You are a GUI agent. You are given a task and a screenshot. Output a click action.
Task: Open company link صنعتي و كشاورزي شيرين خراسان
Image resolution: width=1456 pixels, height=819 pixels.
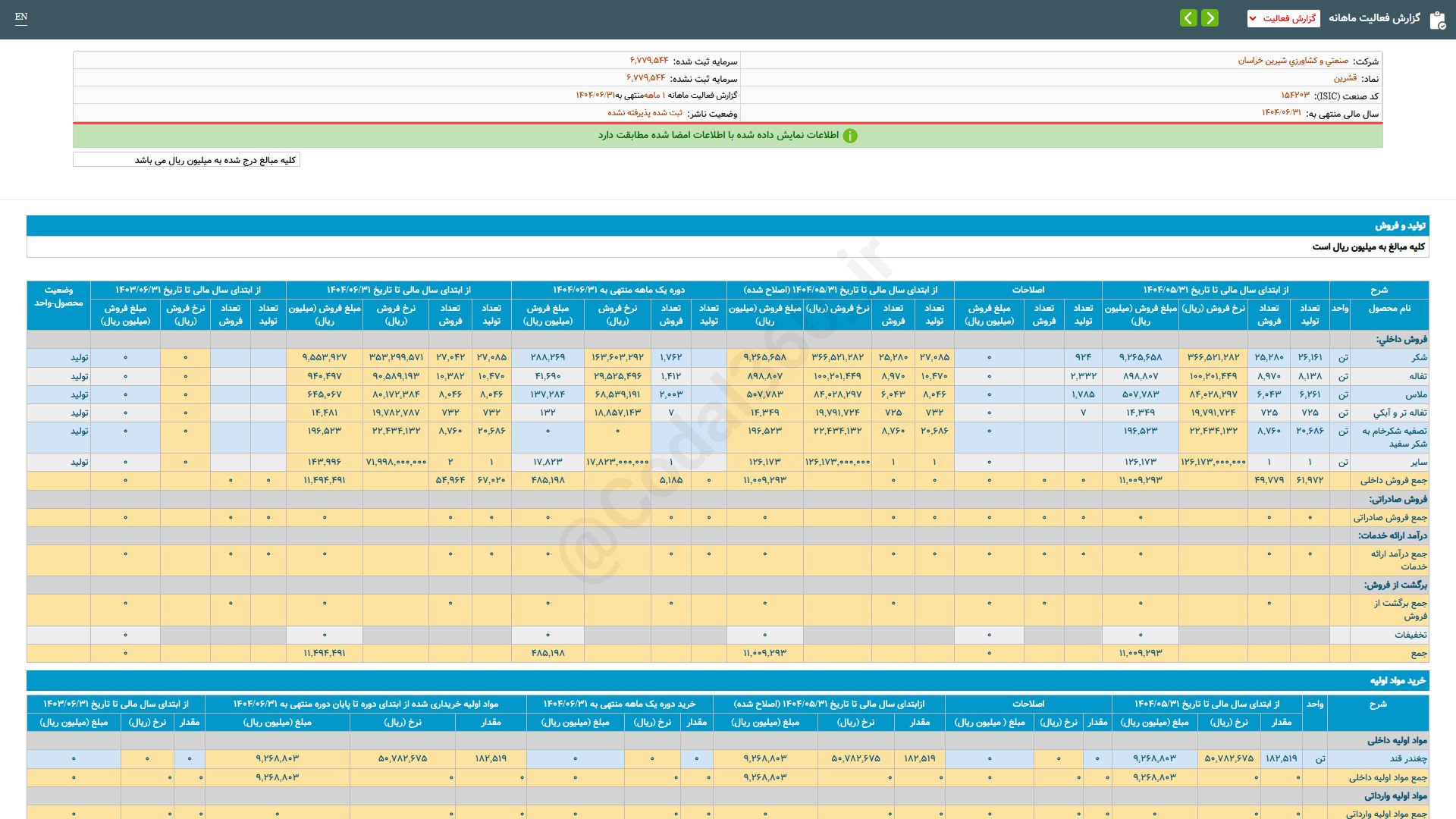point(1293,61)
